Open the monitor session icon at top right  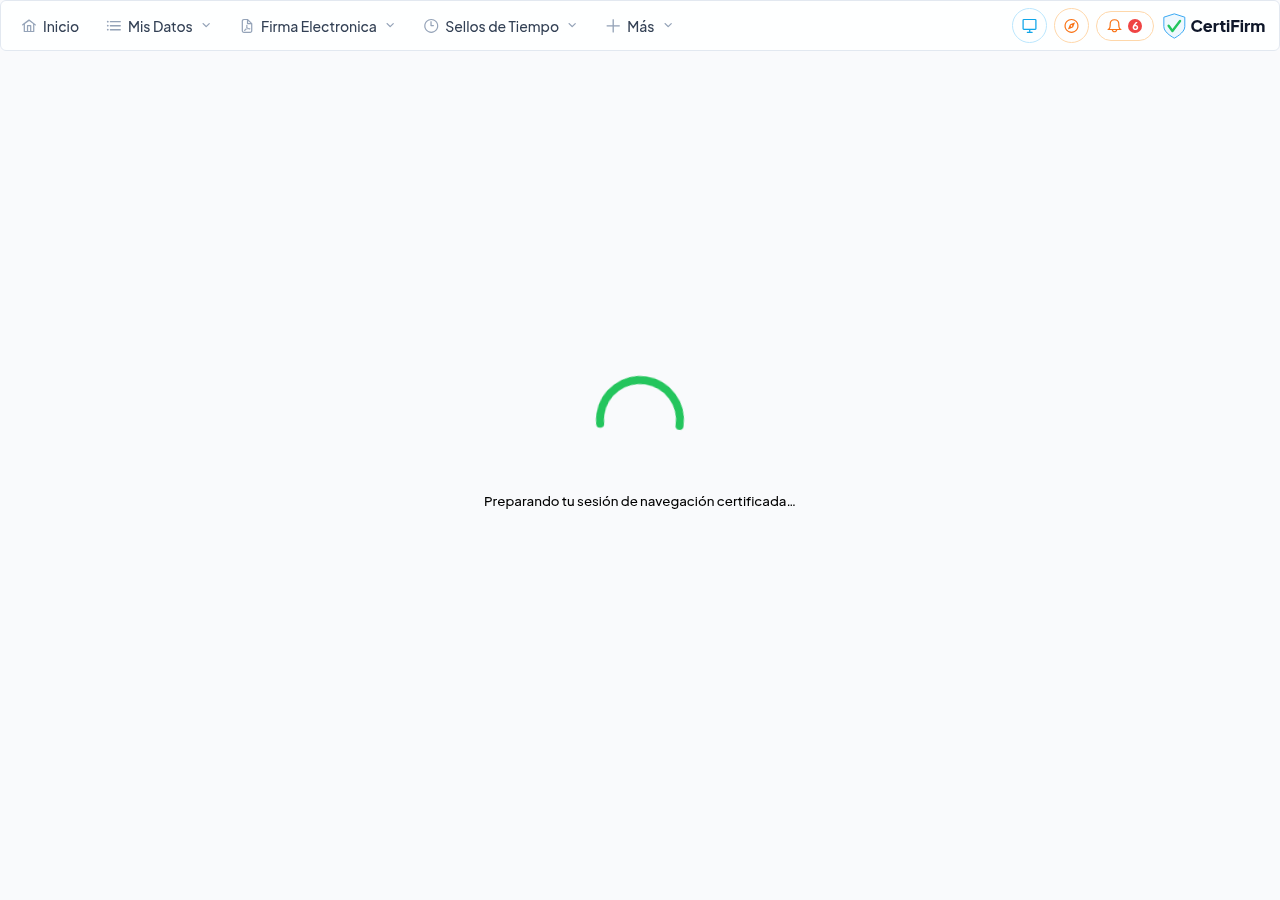click(x=1029, y=25)
